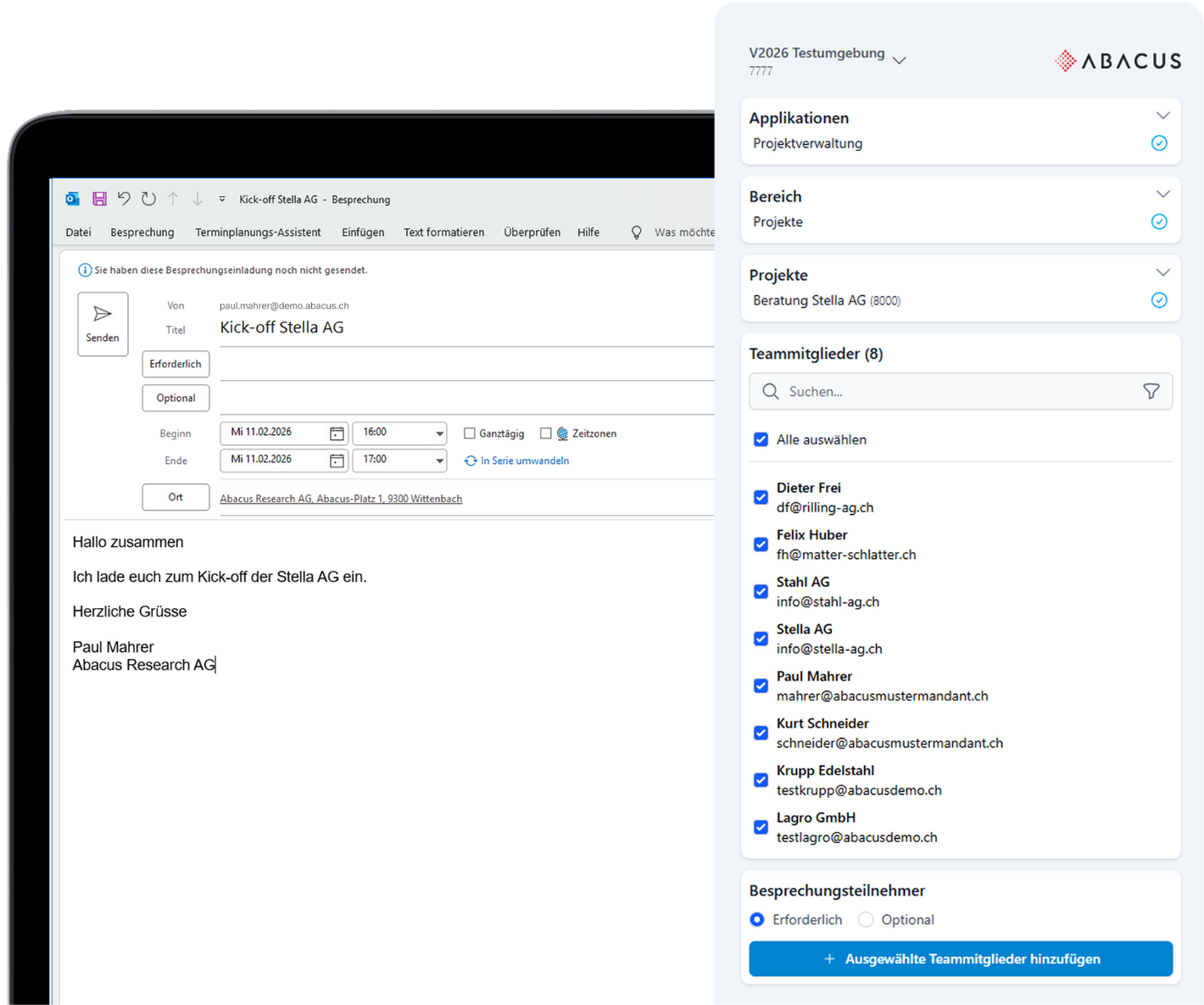Click the check circle beside Projektverwaltung
This screenshot has height=1005, width=1204.
point(1159,143)
